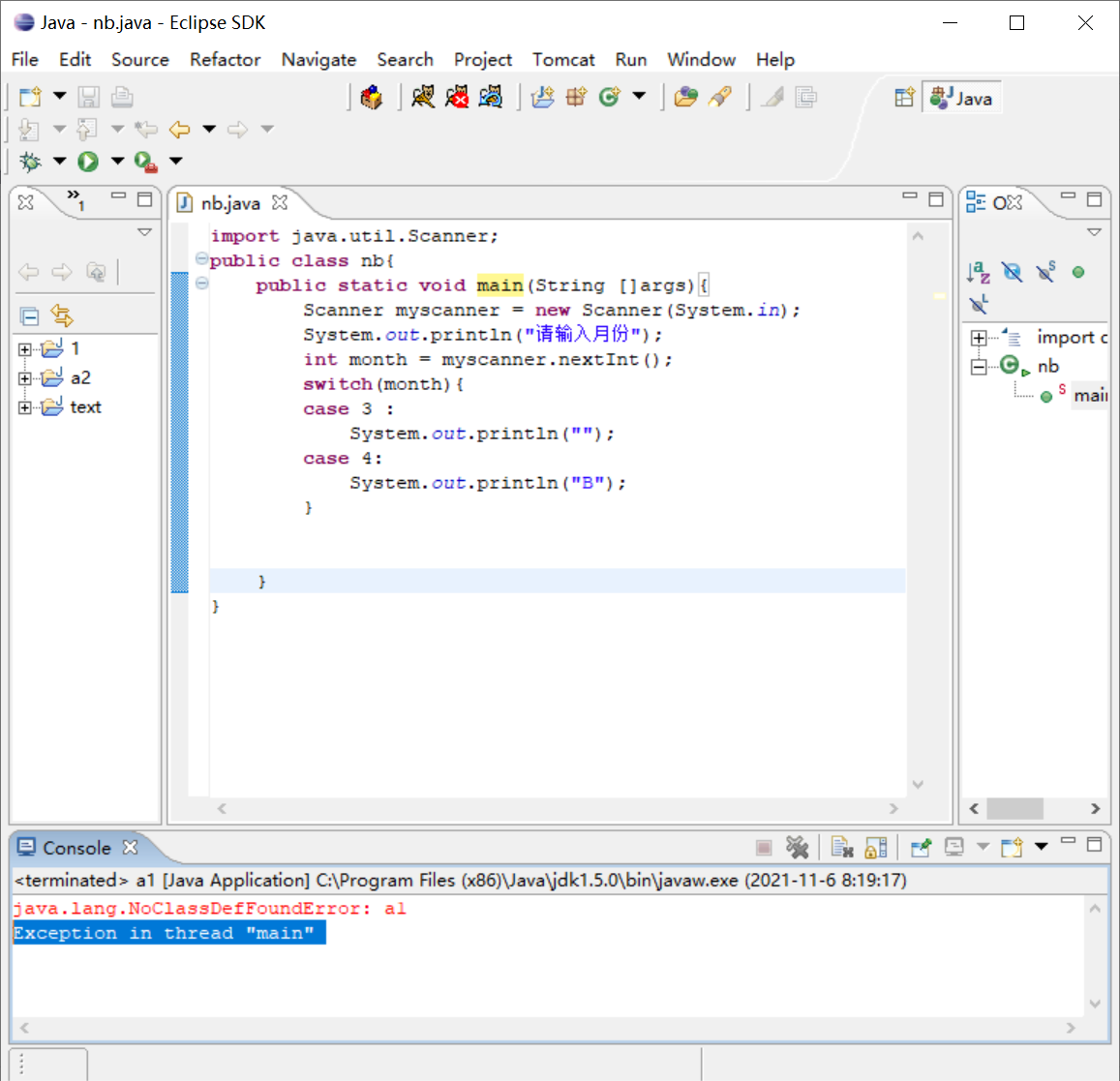1120x1081 pixels.
Task: Open the dropdown arrow beside the Run button
Action: pyautogui.click(x=117, y=162)
